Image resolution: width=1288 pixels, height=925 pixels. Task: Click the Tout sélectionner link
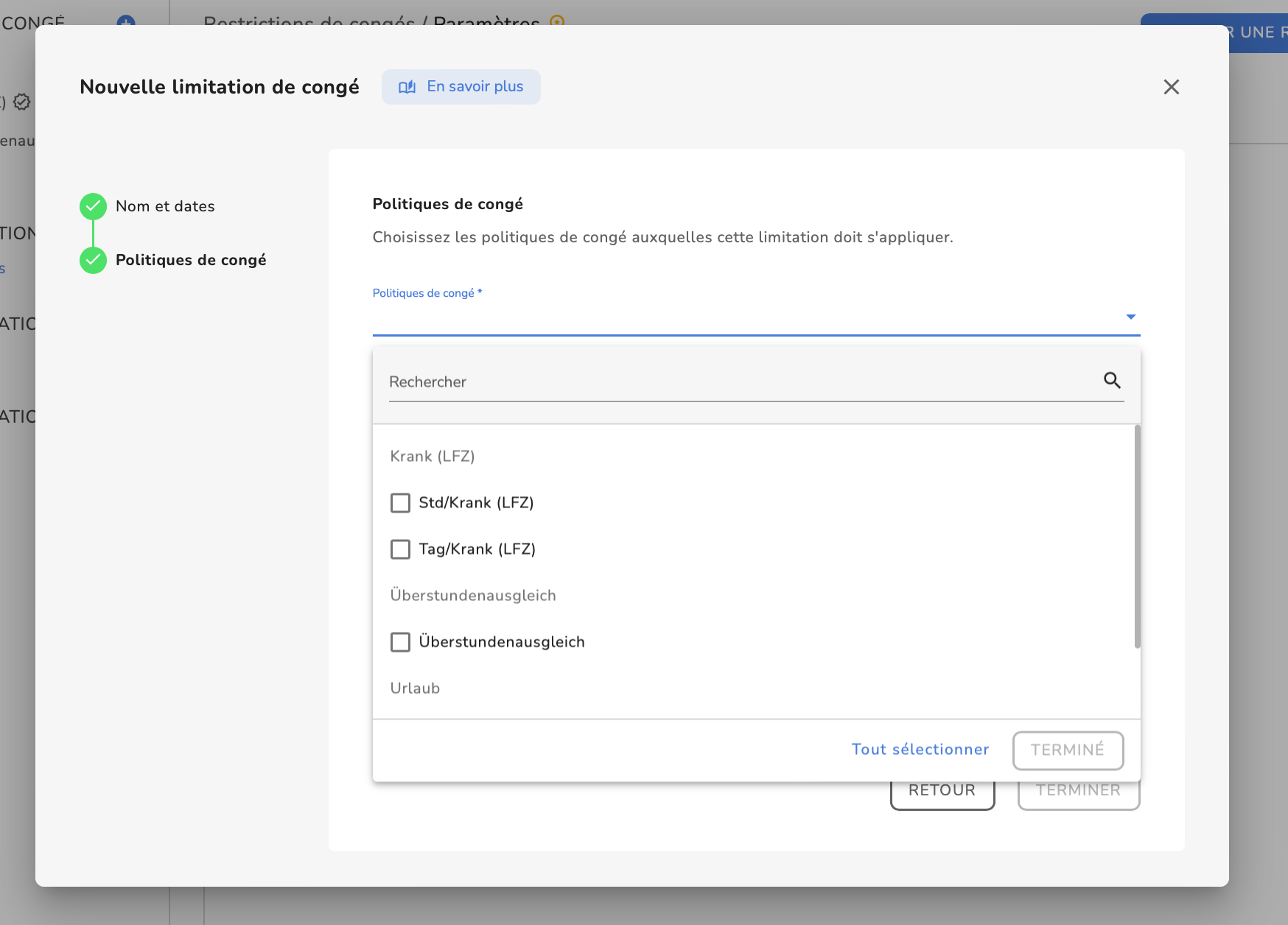(x=920, y=750)
